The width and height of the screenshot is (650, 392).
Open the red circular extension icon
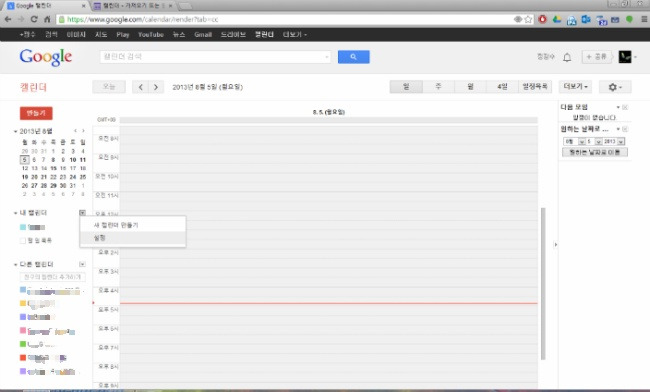tap(542, 19)
